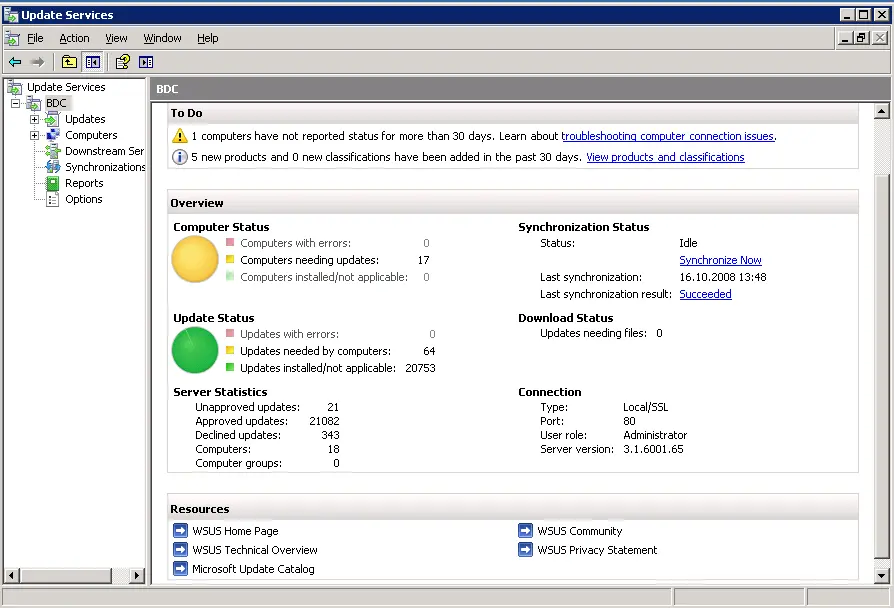Click the tree pane scroll left arrow

click(11, 575)
